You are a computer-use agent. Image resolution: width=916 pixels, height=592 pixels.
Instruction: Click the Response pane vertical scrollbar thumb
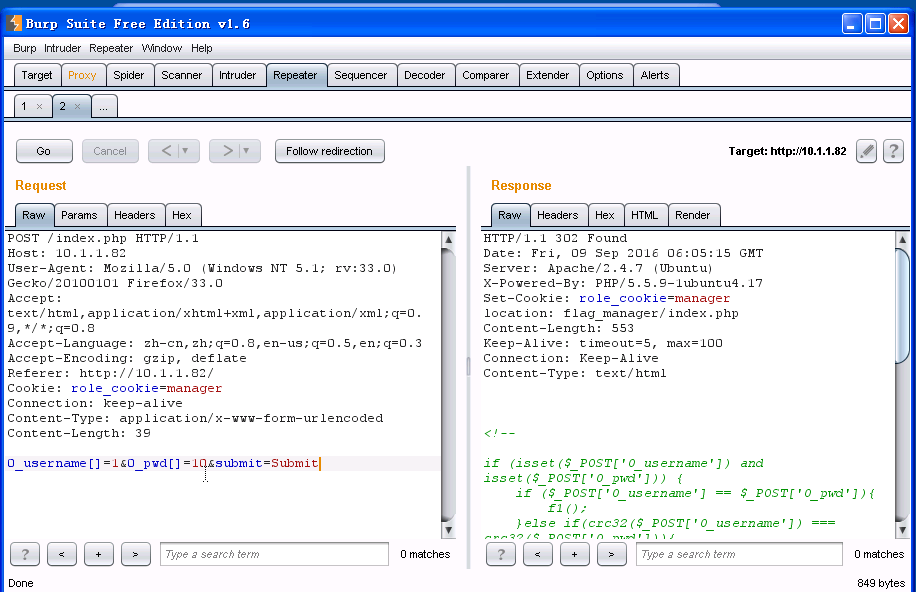pyautogui.click(x=902, y=306)
